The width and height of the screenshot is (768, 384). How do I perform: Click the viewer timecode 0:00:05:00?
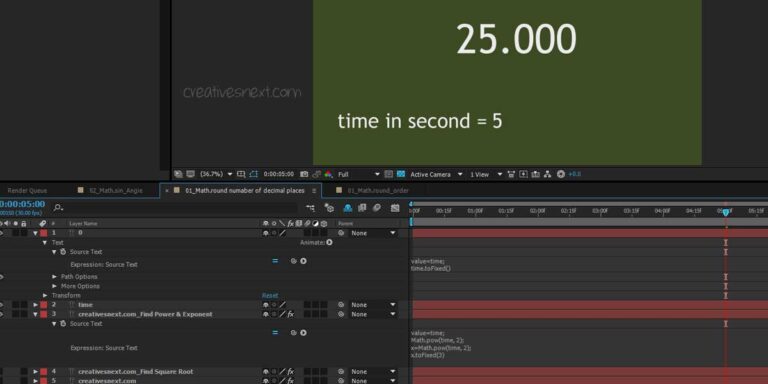pyautogui.click(x=279, y=174)
